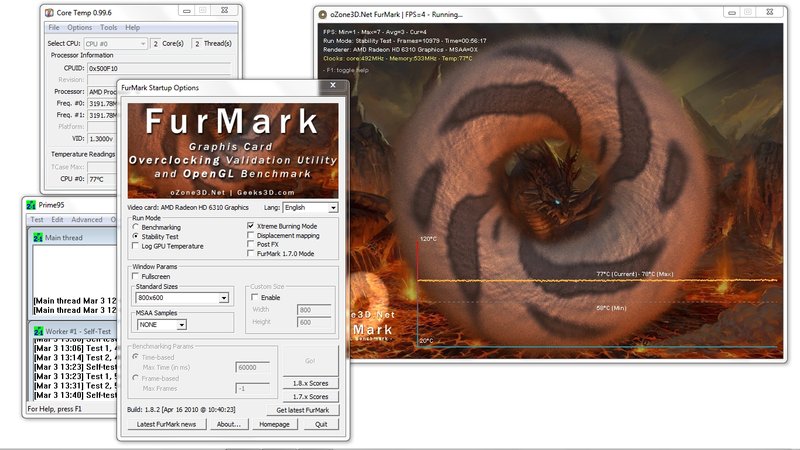Image resolution: width=800 pixels, height=450 pixels.
Task: Select the Benchmarking run mode
Action: tap(135, 227)
